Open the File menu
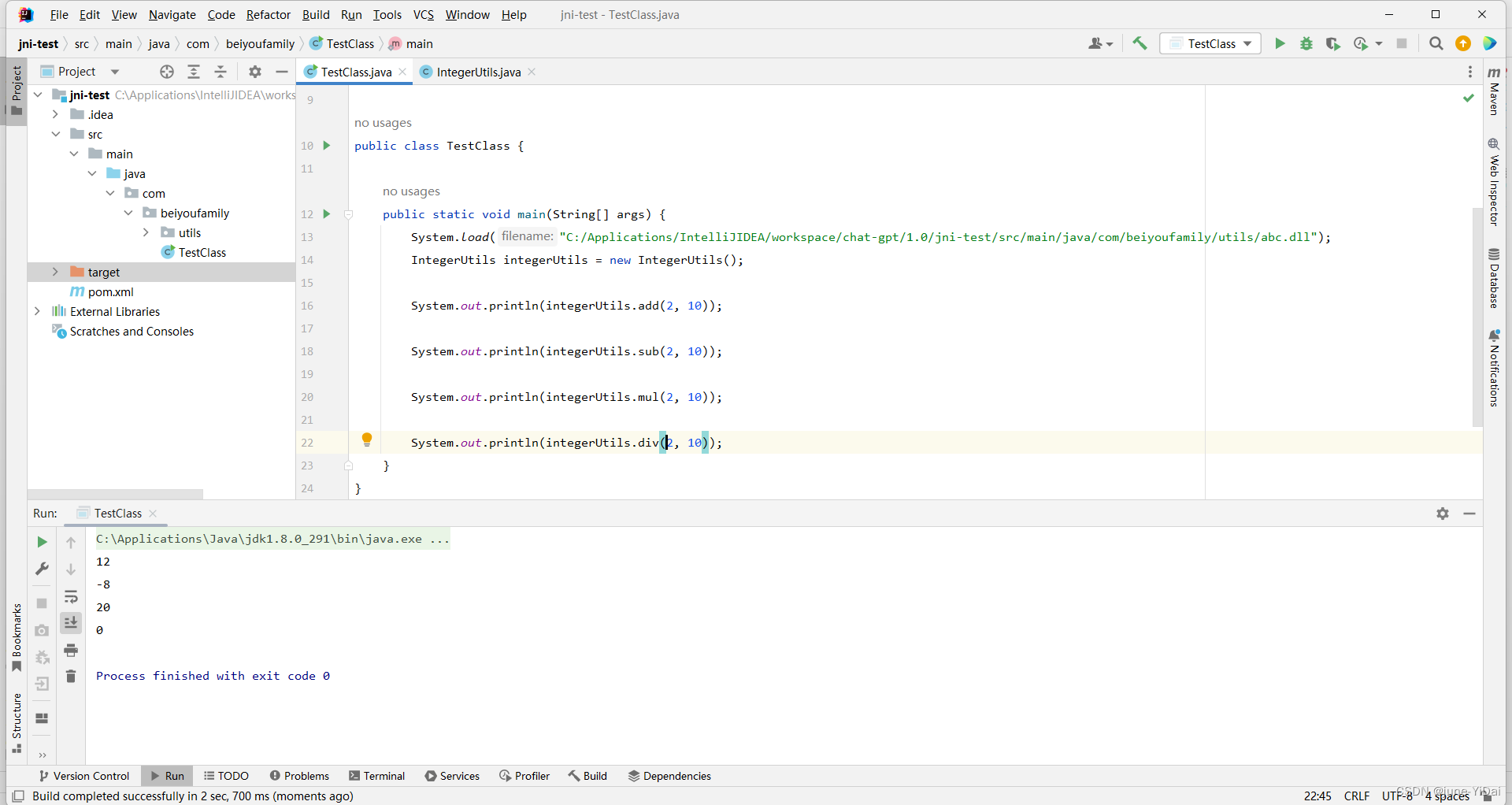This screenshot has width=1512, height=805. 59,14
